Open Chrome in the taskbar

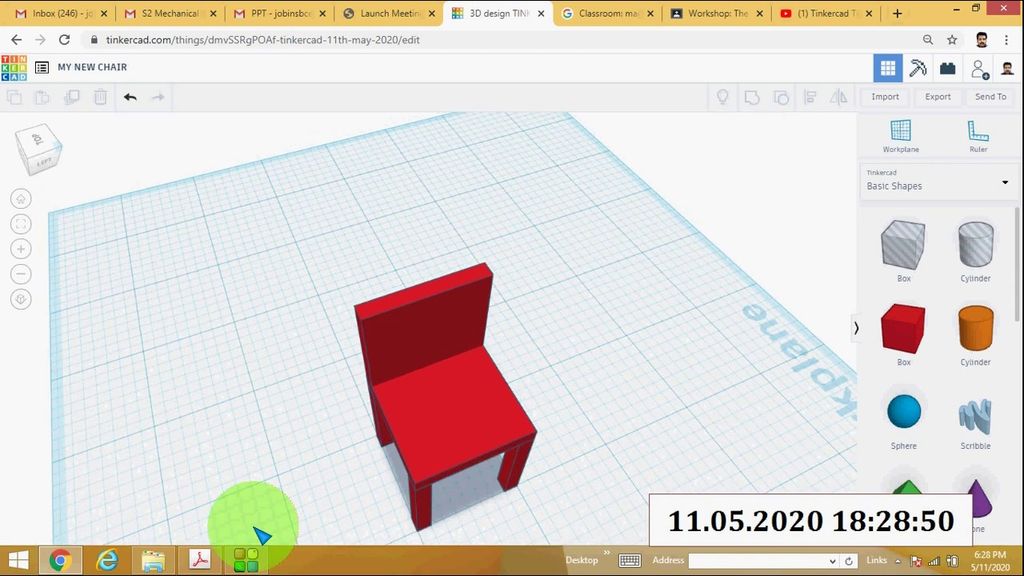click(x=60, y=560)
